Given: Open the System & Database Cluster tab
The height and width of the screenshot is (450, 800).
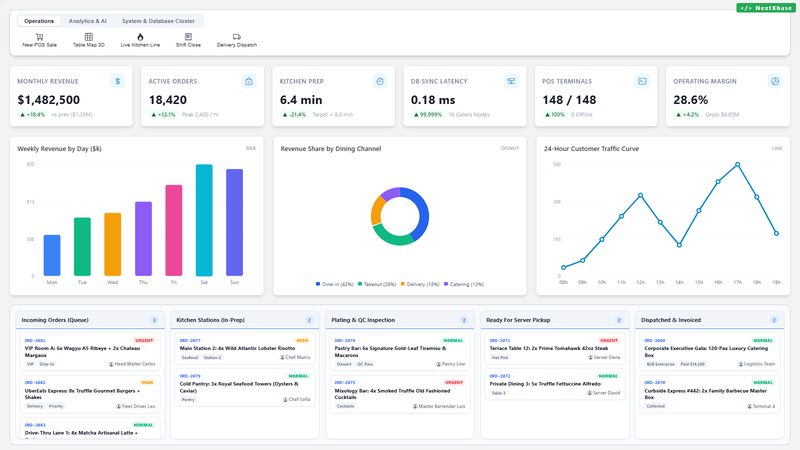Looking at the screenshot, I should click(x=158, y=21).
